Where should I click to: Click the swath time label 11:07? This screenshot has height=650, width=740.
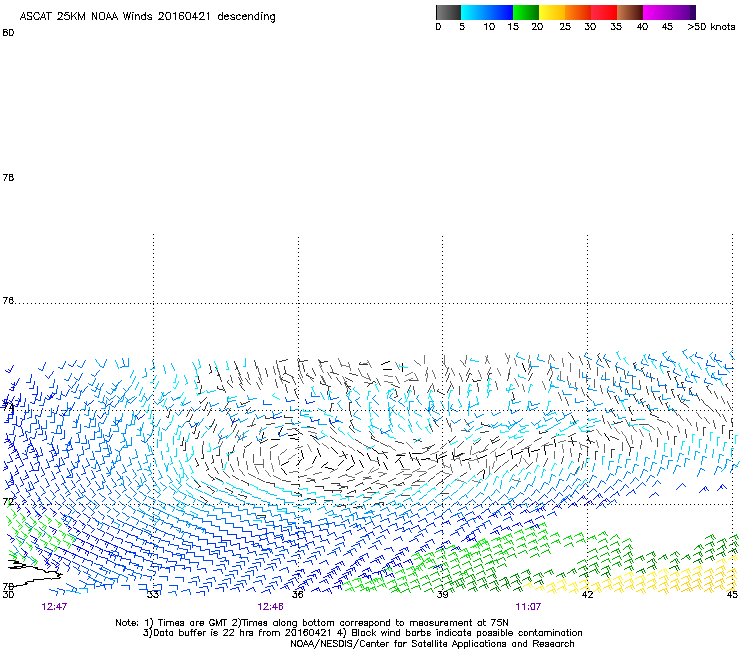528,607
